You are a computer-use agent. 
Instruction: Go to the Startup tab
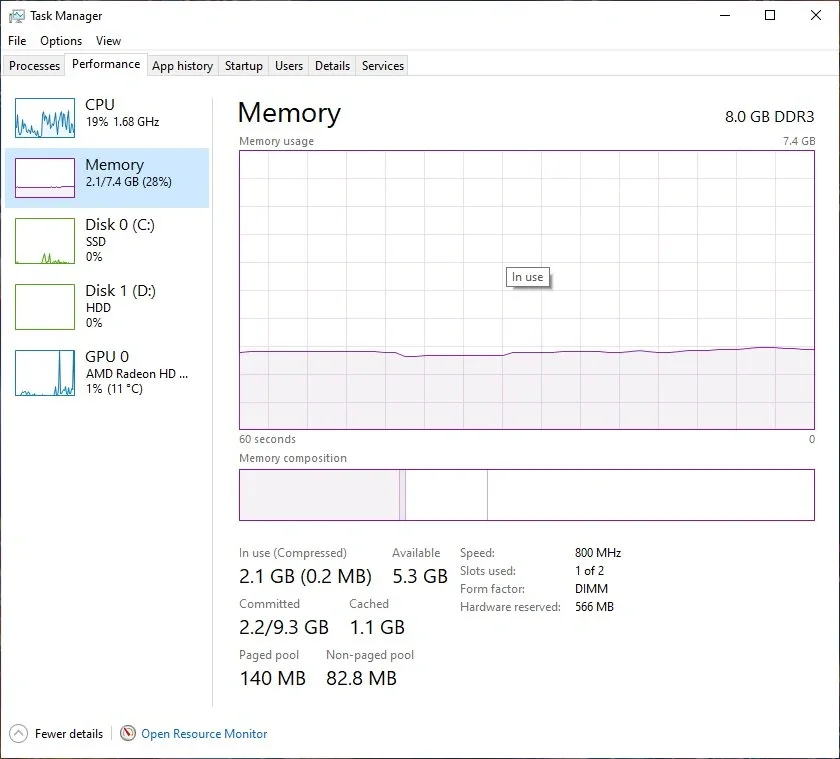(244, 66)
